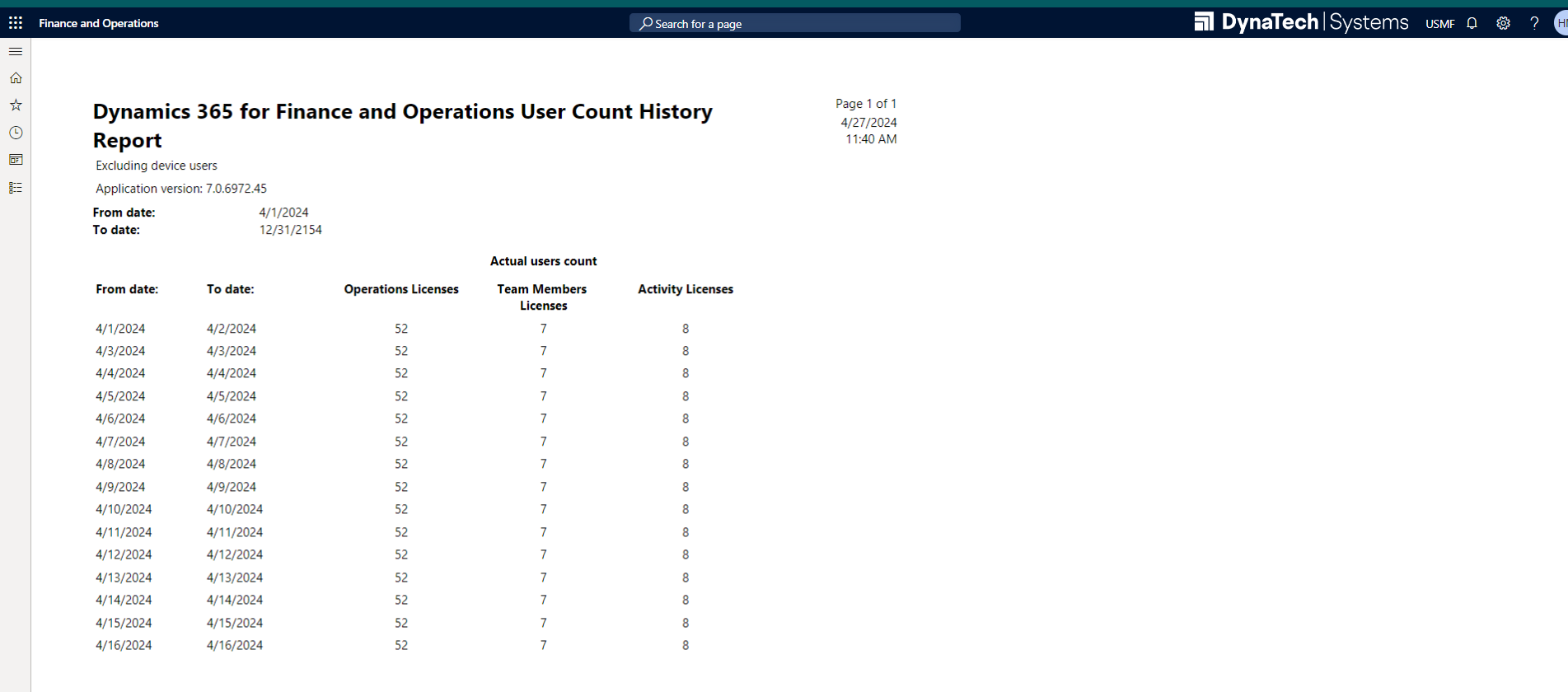Click Team Members 7 in 4/13/2024 row
This screenshot has height=692, width=1568.
pyautogui.click(x=544, y=577)
